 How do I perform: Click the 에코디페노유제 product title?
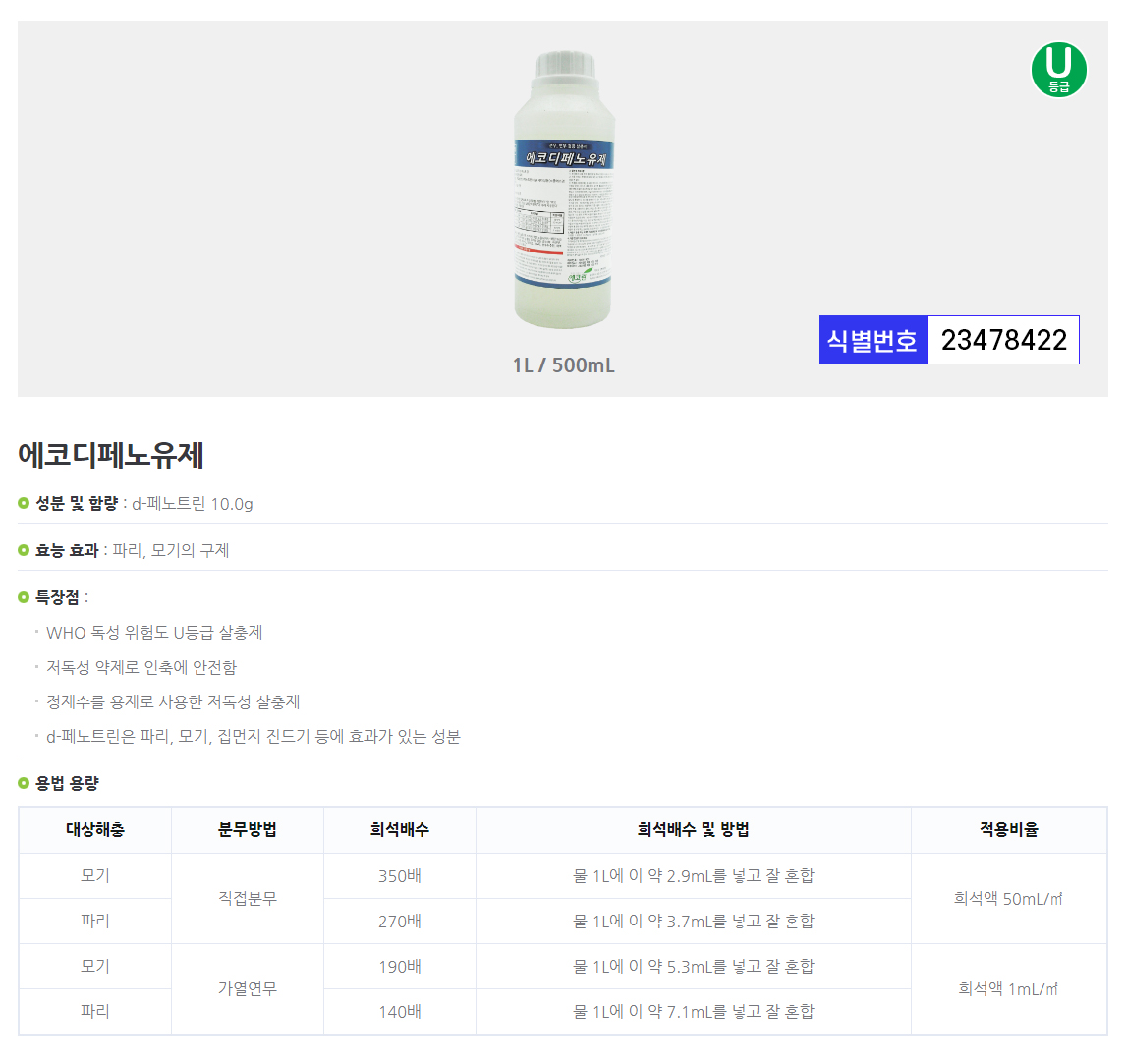click(111, 455)
